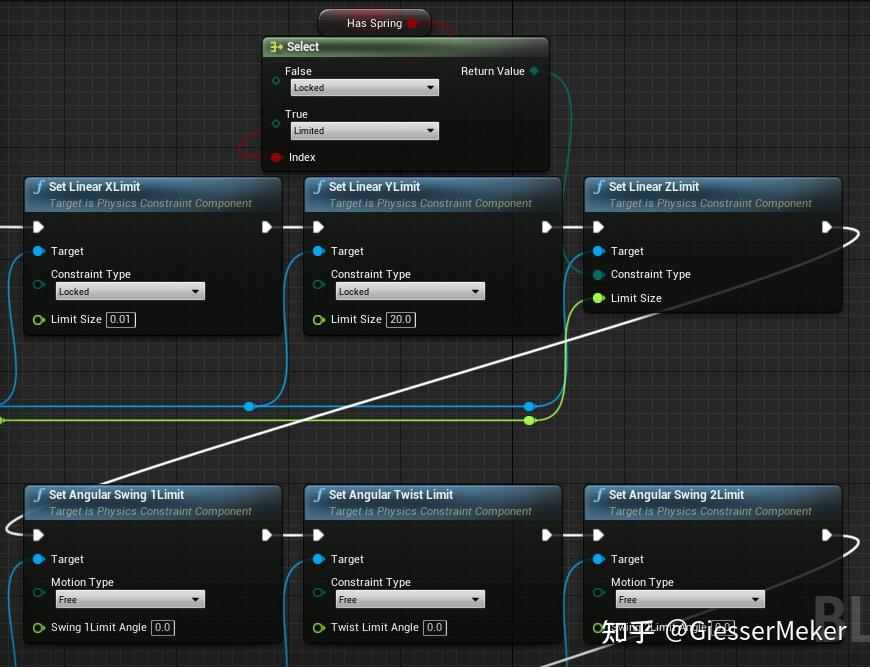
Task: Click the green Limit Size pin on Set Linear ZLimit
Action: click(597, 298)
